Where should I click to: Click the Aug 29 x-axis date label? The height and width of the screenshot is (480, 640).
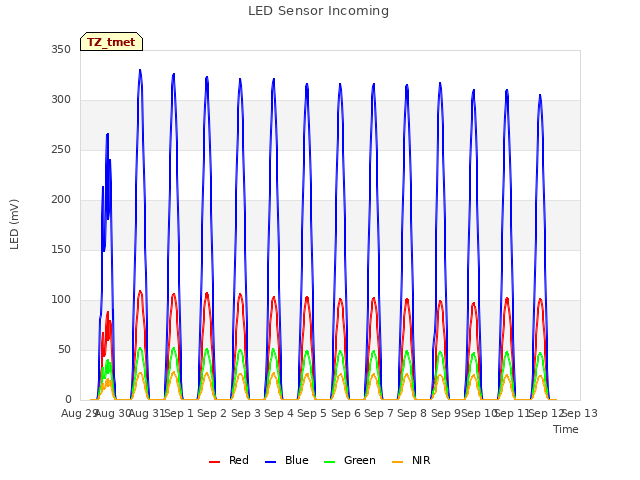tap(79, 413)
